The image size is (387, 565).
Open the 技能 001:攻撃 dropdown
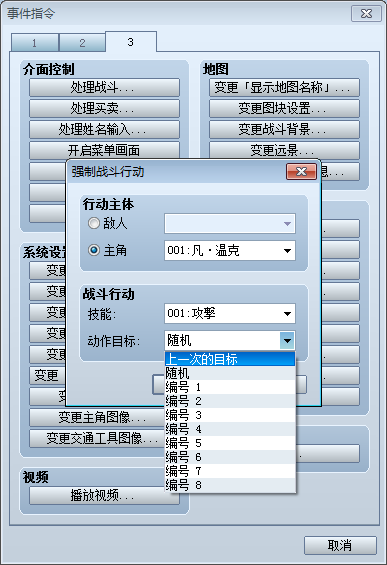230,313
